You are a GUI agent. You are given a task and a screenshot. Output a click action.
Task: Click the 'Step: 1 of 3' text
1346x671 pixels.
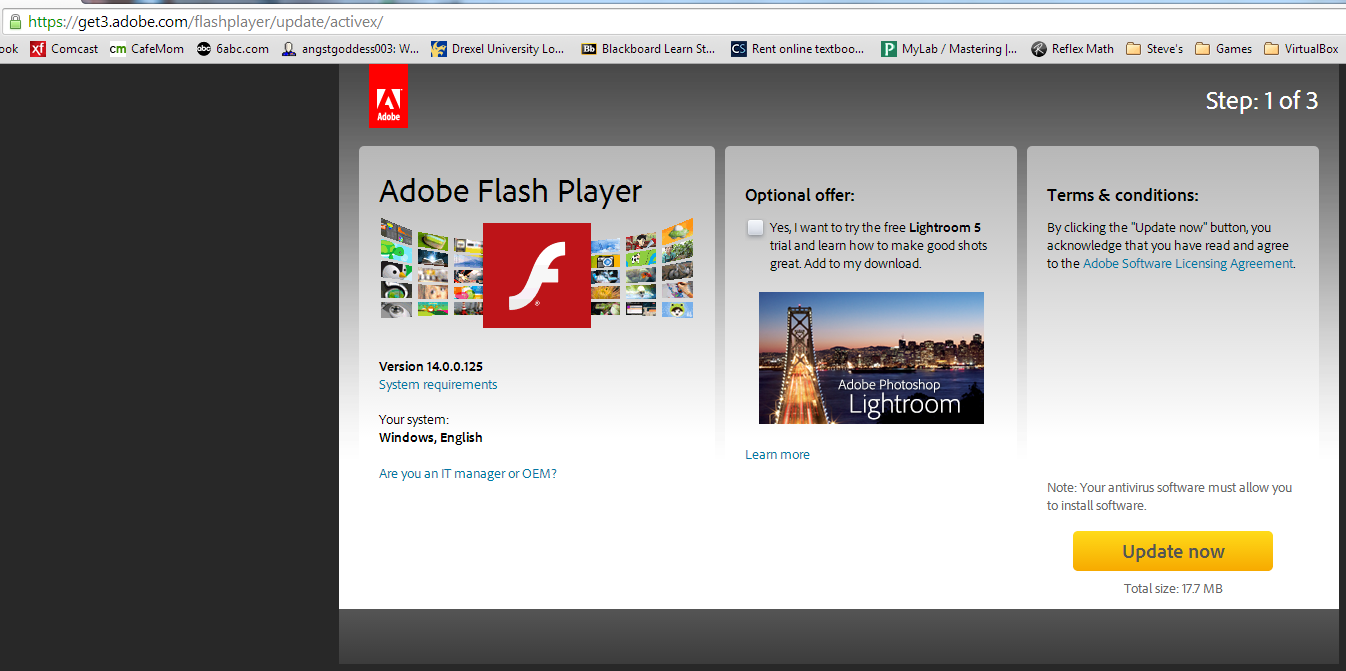point(1261,101)
